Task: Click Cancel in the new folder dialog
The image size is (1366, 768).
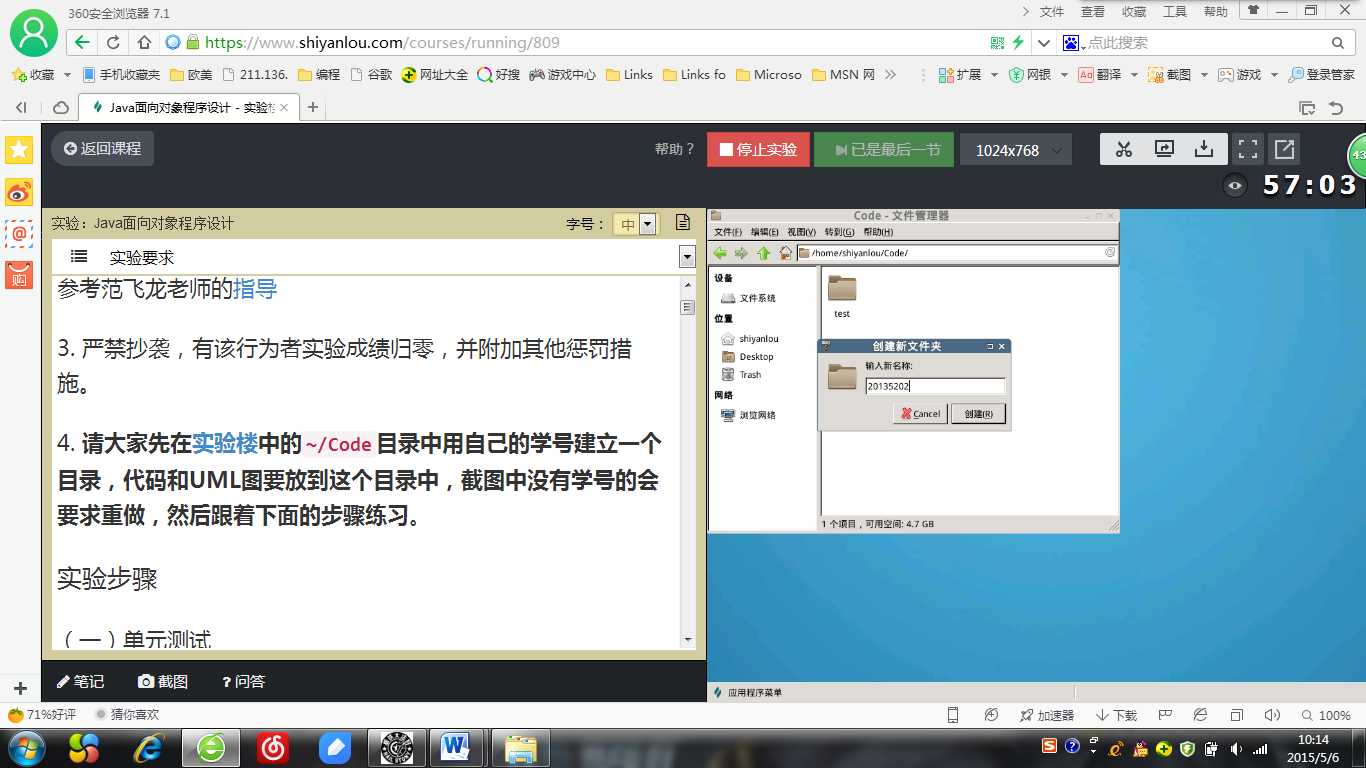Action: pyautogui.click(x=920, y=414)
